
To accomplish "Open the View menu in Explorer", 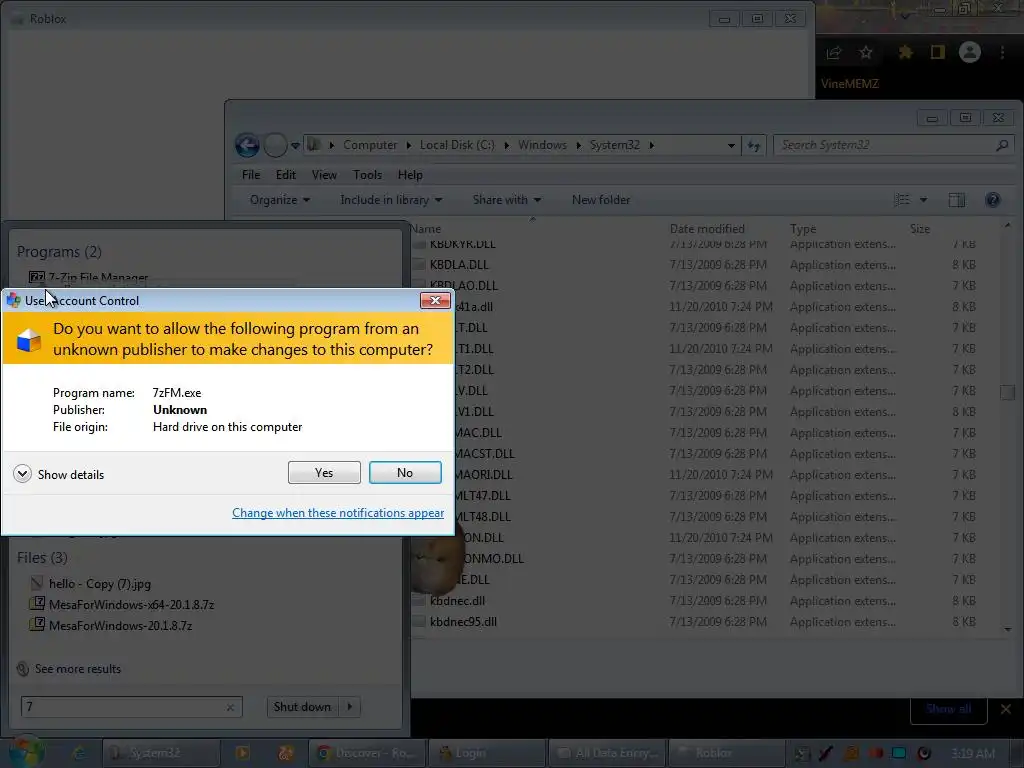I will [324, 175].
